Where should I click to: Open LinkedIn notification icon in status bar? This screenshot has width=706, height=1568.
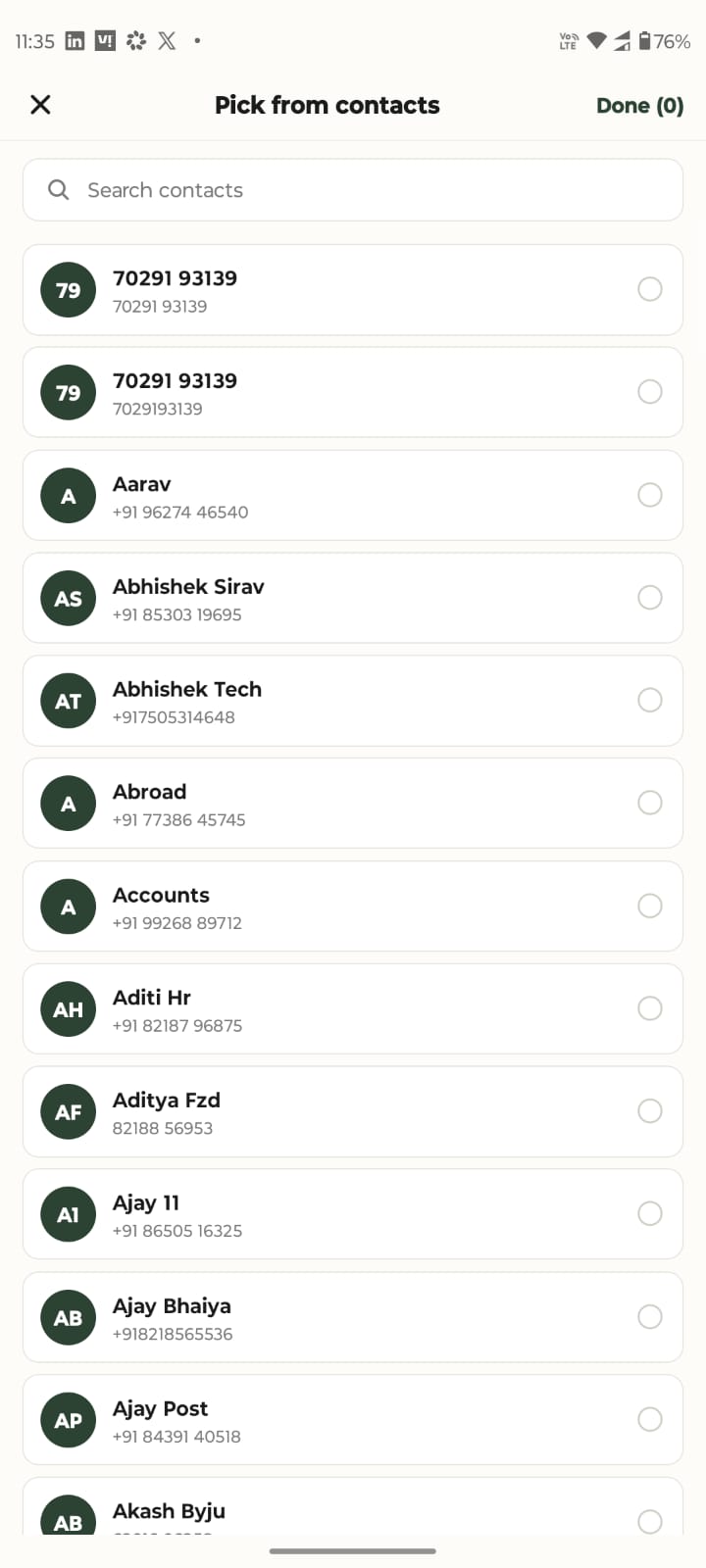[x=75, y=40]
